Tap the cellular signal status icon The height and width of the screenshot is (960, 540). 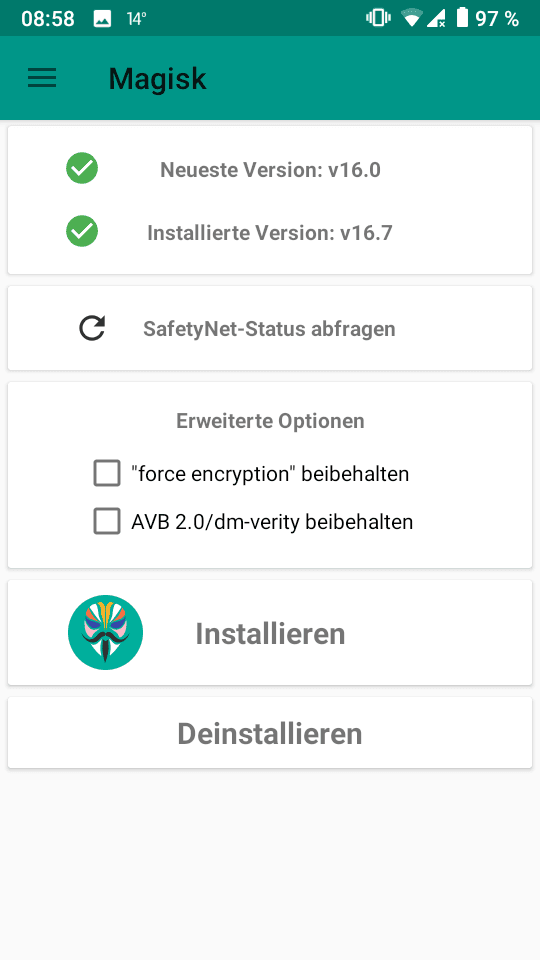coord(437,18)
